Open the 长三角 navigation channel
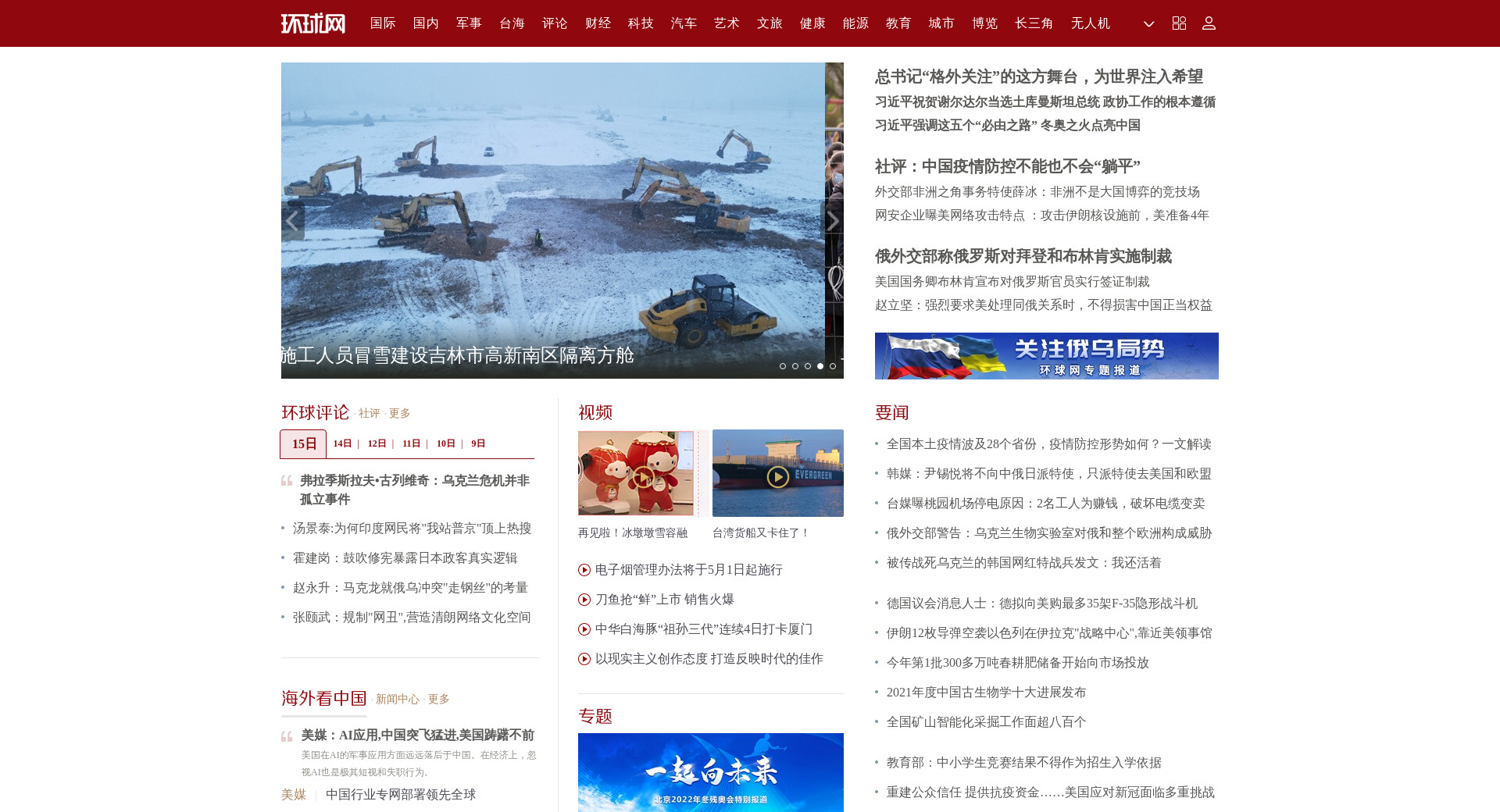1500x812 pixels. click(x=1034, y=23)
